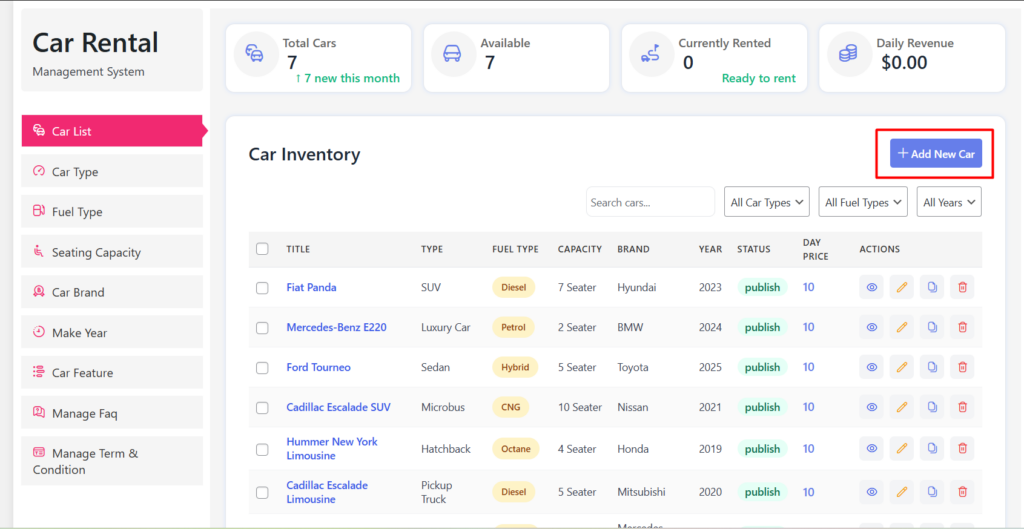Duplicate the Mercedes-Benz E220 entry
The width and height of the screenshot is (1024, 529).
(932, 327)
